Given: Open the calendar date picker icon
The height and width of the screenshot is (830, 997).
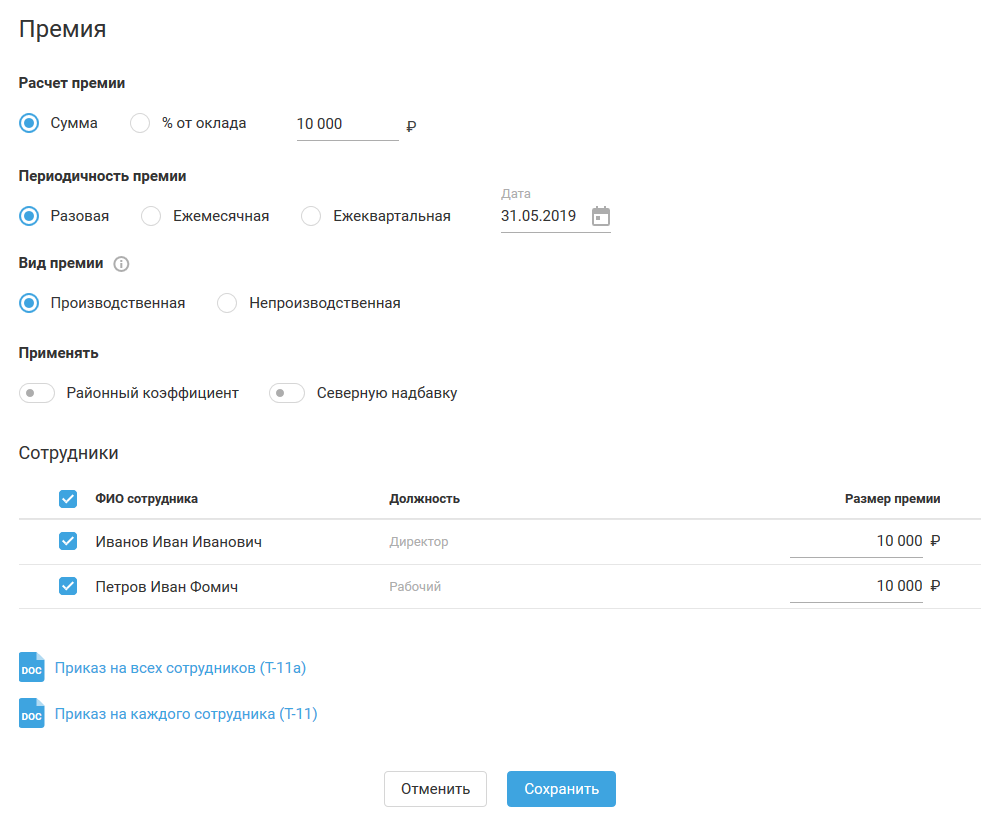Looking at the screenshot, I should (600, 216).
